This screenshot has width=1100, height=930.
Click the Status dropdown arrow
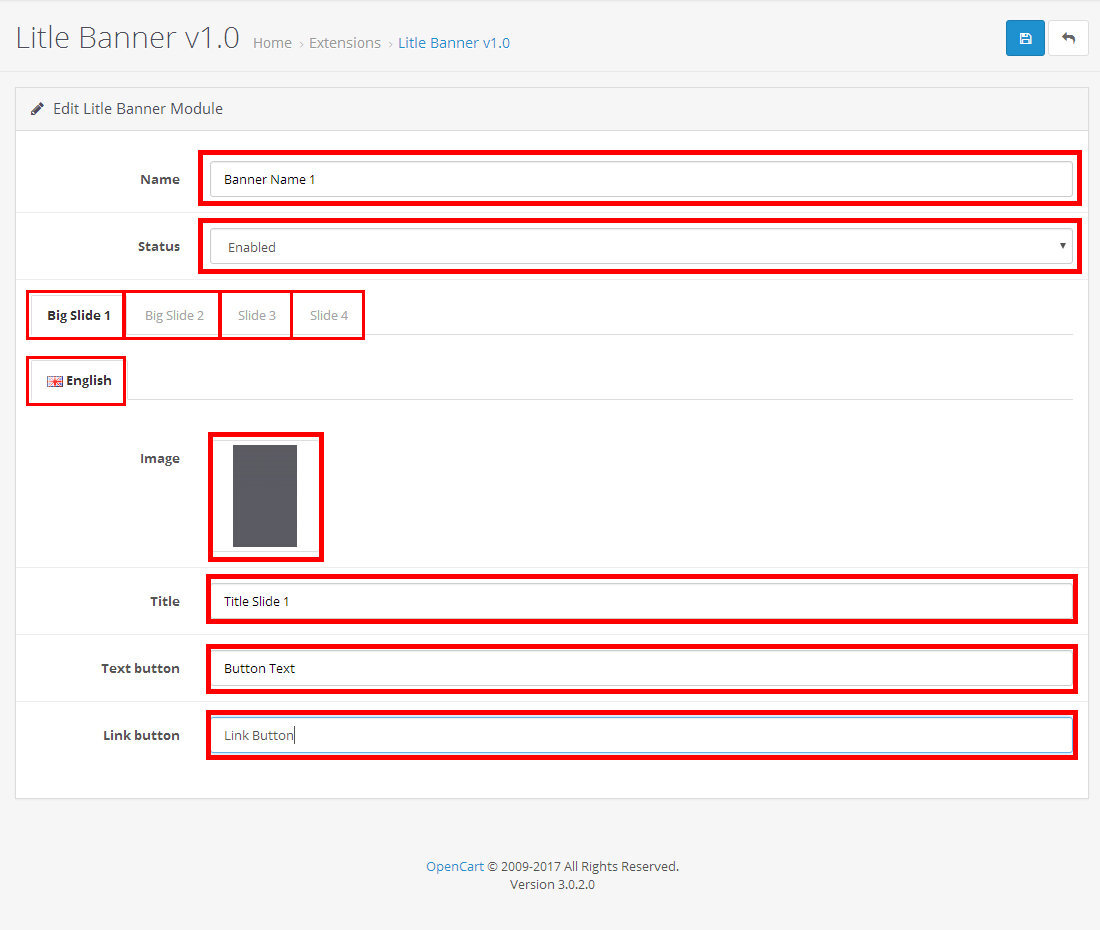pos(1061,246)
